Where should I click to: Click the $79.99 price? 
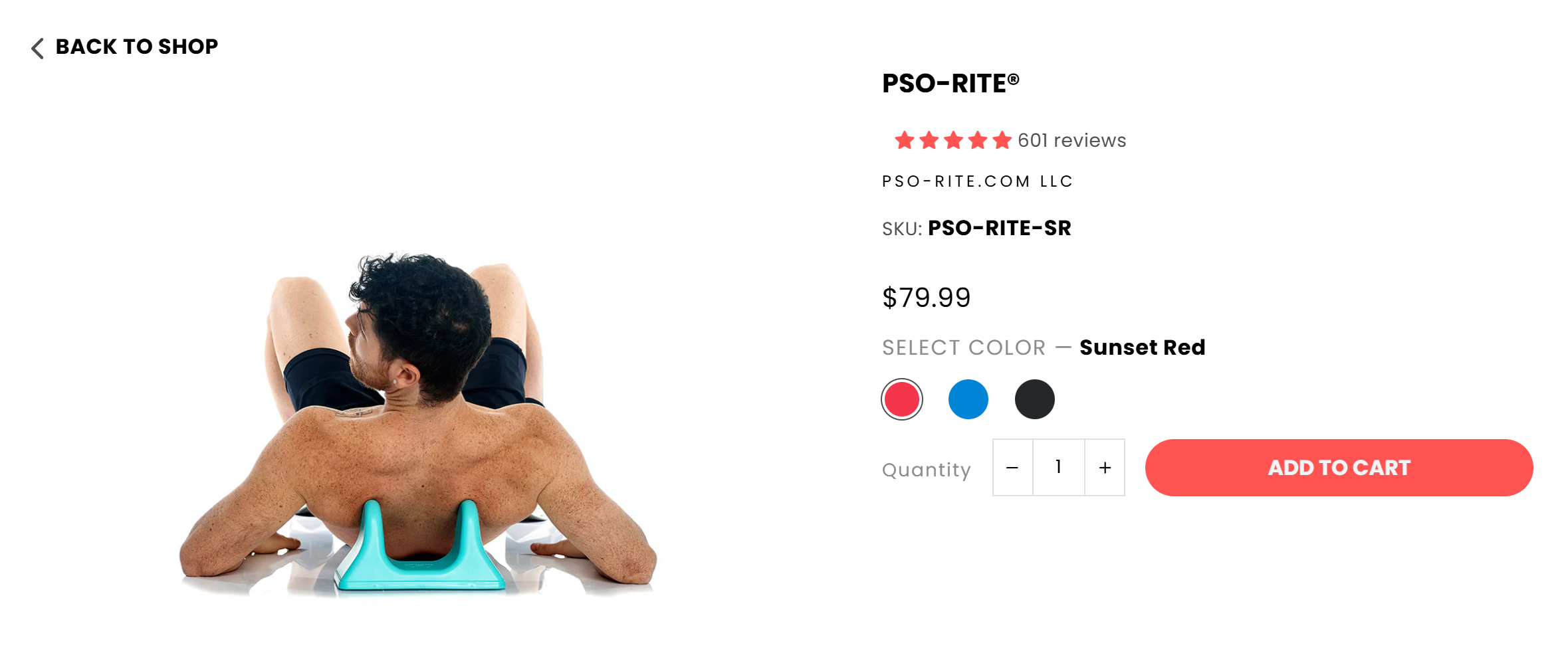926,298
